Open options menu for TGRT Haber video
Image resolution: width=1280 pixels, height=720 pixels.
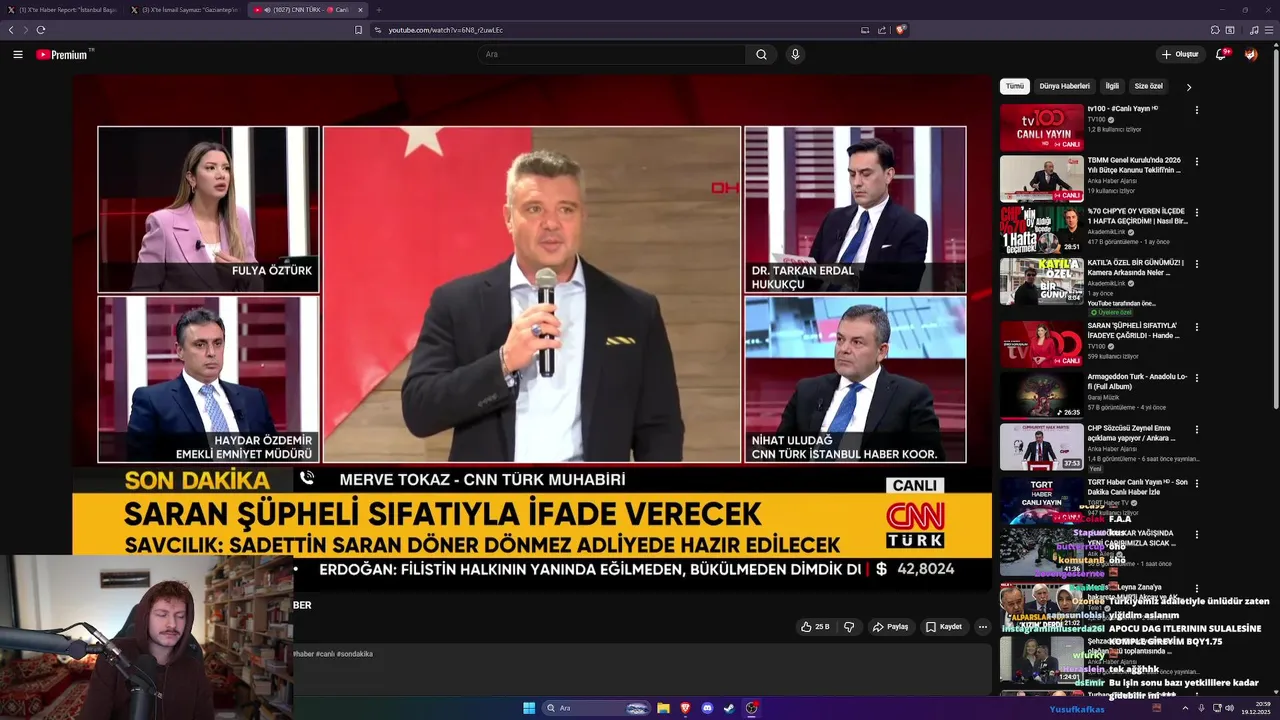coord(1197,483)
